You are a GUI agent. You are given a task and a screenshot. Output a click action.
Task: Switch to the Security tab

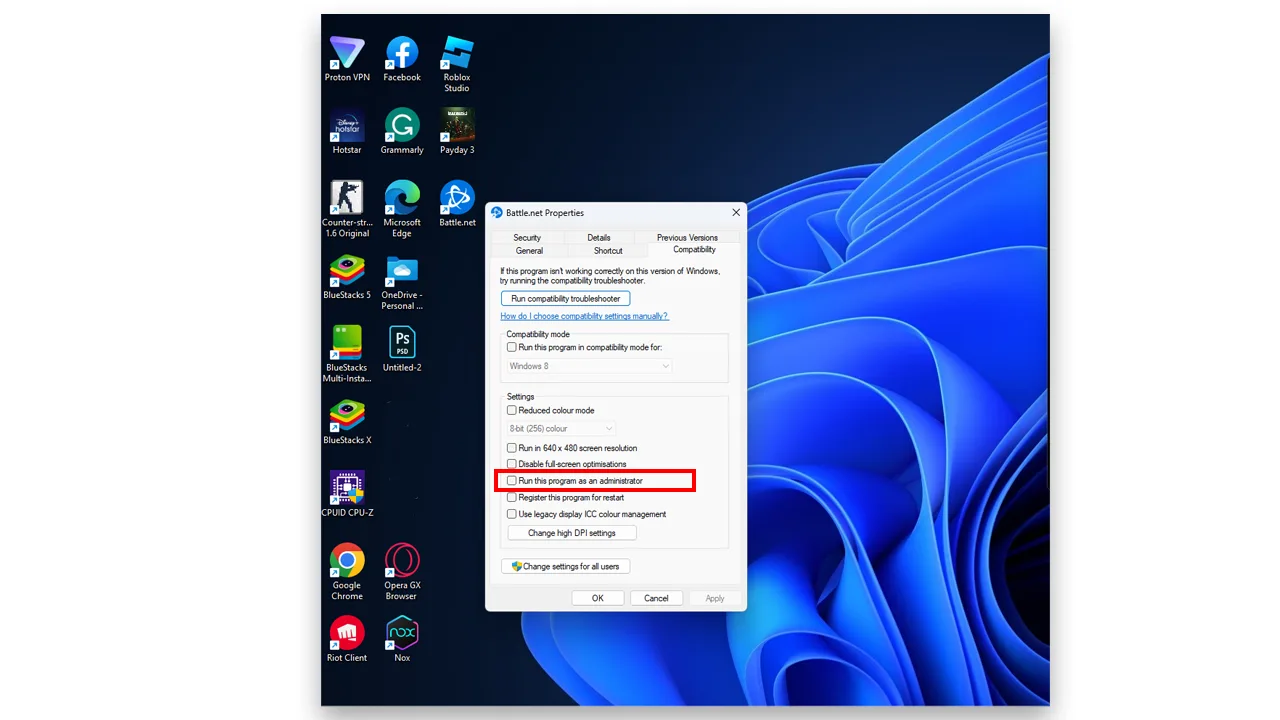(x=527, y=238)
